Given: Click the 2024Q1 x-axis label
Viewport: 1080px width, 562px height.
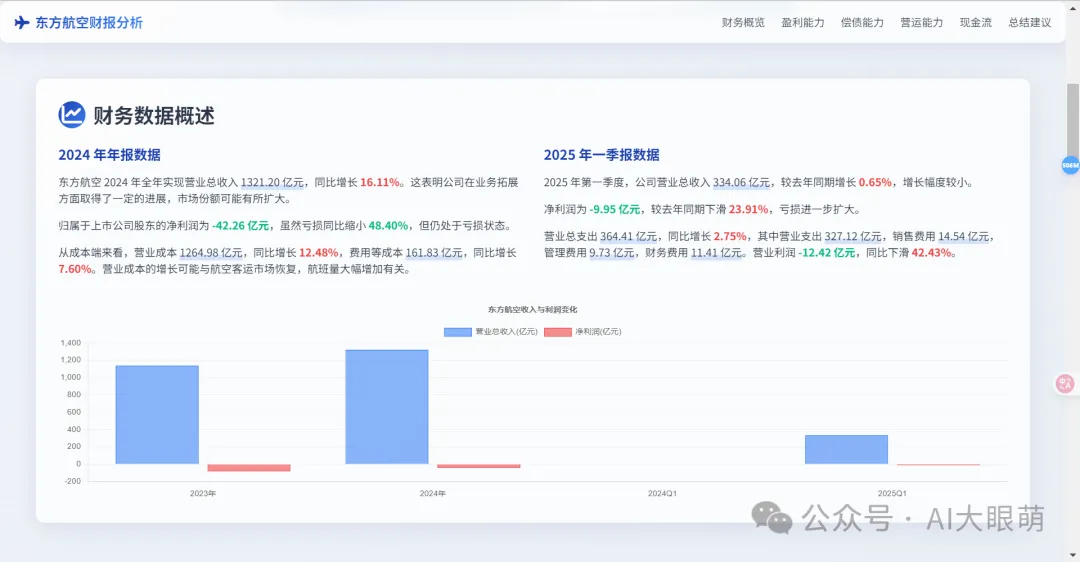Looking at the screenshot, I should pos(662,494).
